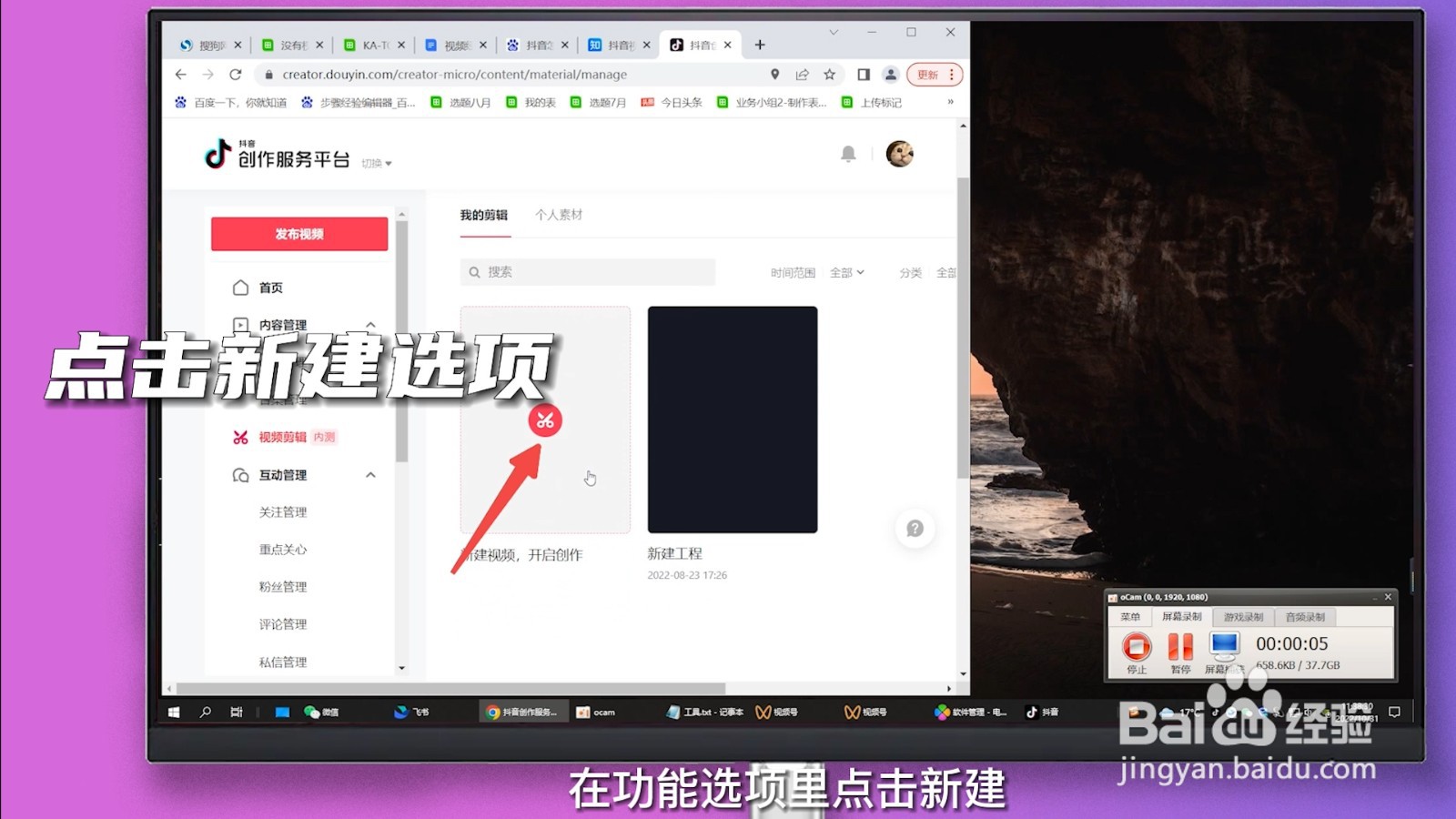Open a new browser tab with the plus icon
Screen dimensions: 1456x819
tap(760, 45)
